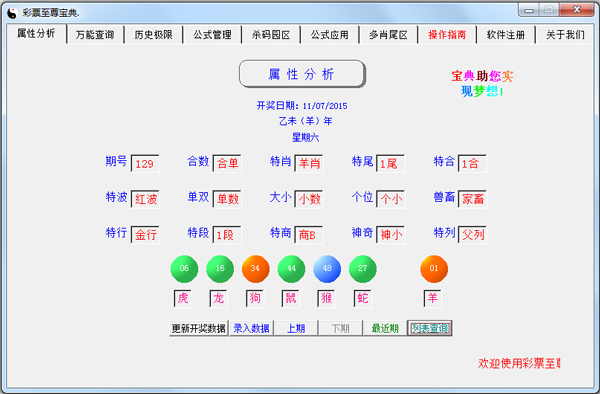
Task: Click the 特波 field showing 红波
Action: [x=145, y=199]
